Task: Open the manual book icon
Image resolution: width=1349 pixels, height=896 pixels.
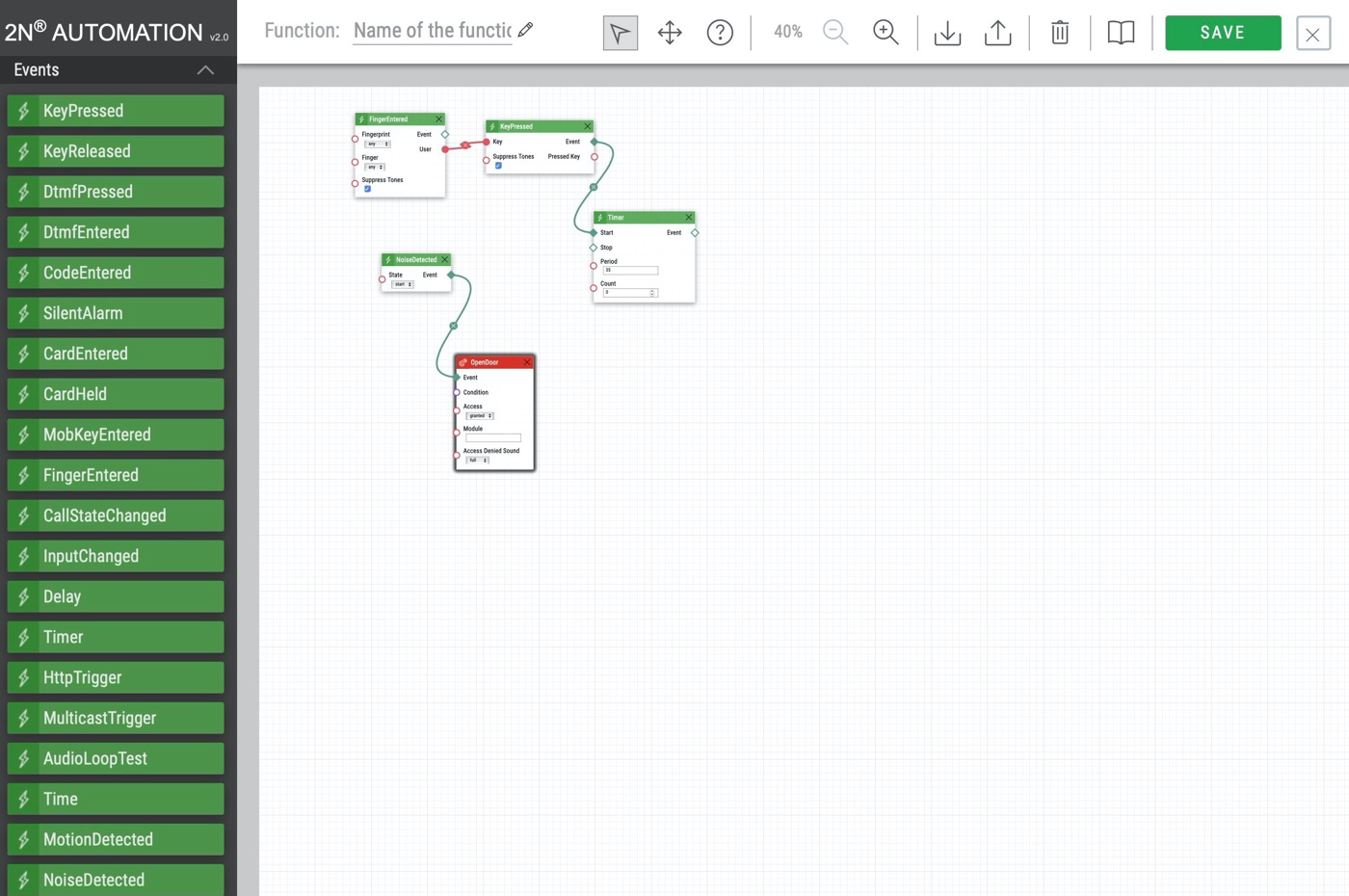Action: tap(1121, 33)
